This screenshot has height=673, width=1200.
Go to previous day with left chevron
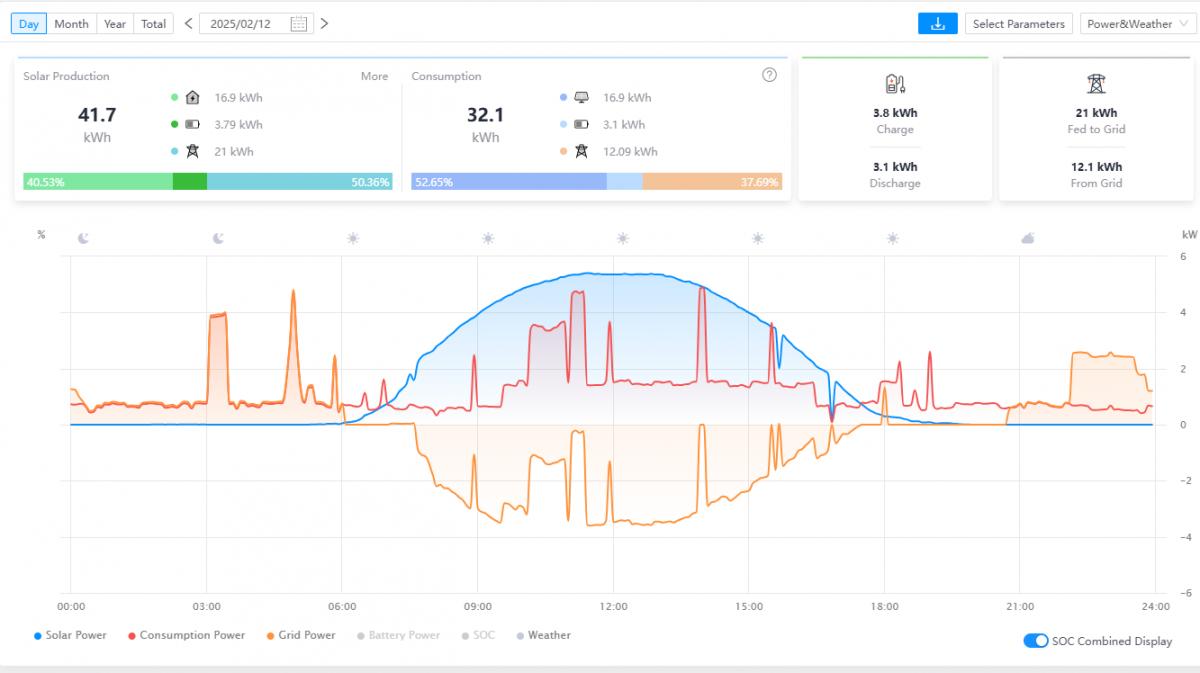[x=188, y=24]
